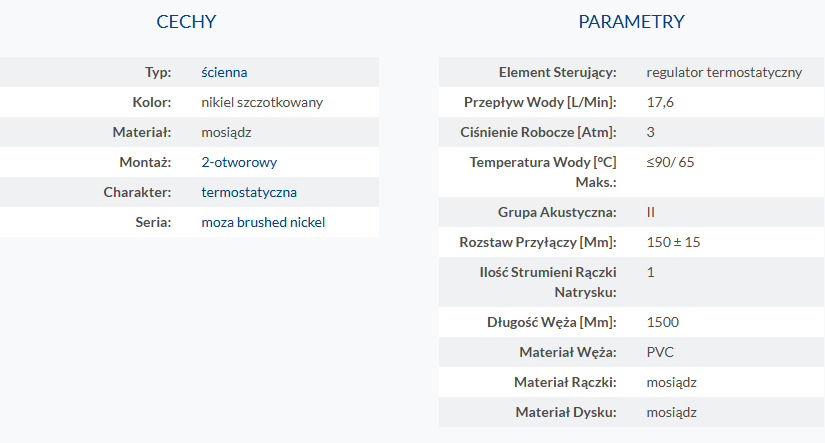Select the PARAMETRY section heading

631,22
